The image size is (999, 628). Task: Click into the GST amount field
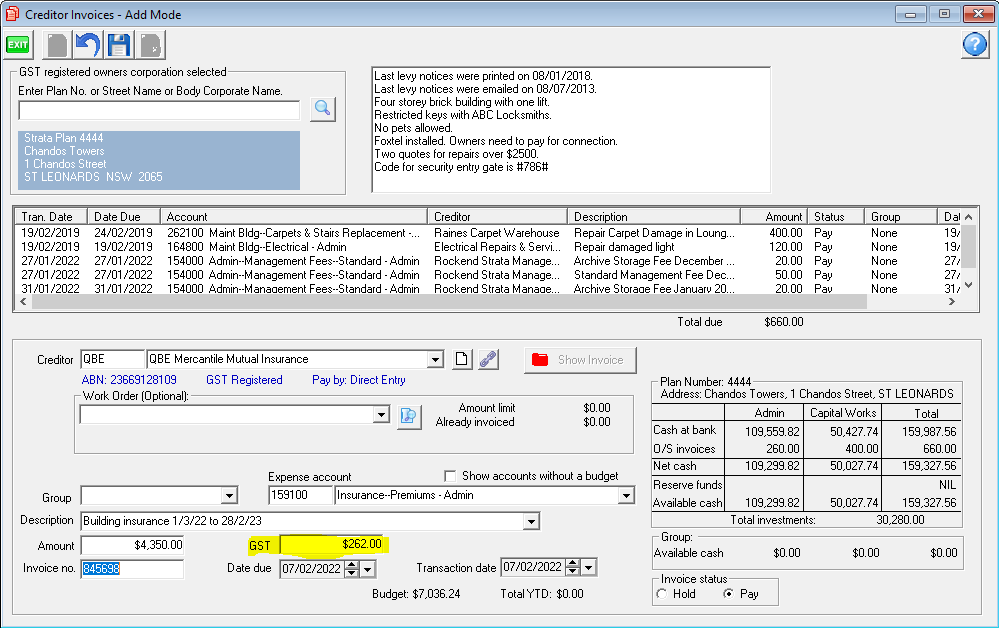coord(333,544)
